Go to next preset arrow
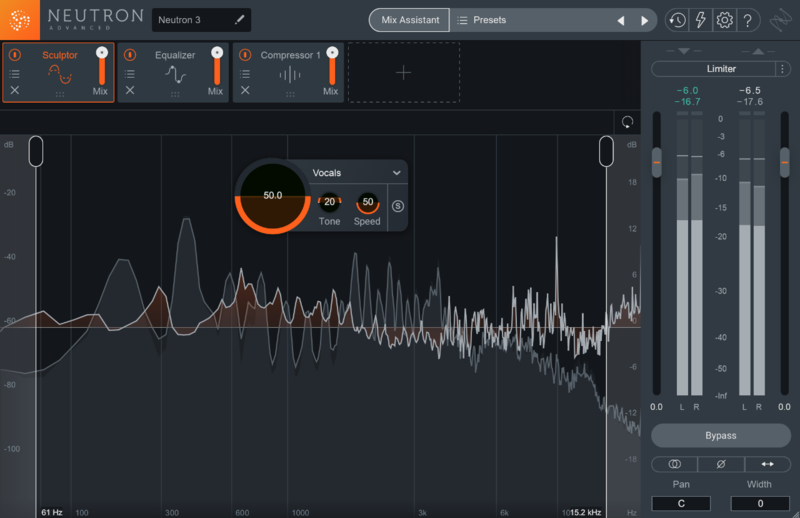 click(x=644, y=20)
